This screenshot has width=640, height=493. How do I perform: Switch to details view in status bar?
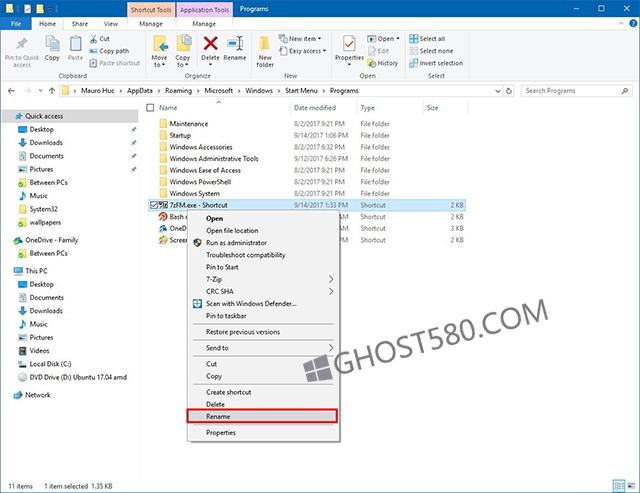[x=619, y=486]
